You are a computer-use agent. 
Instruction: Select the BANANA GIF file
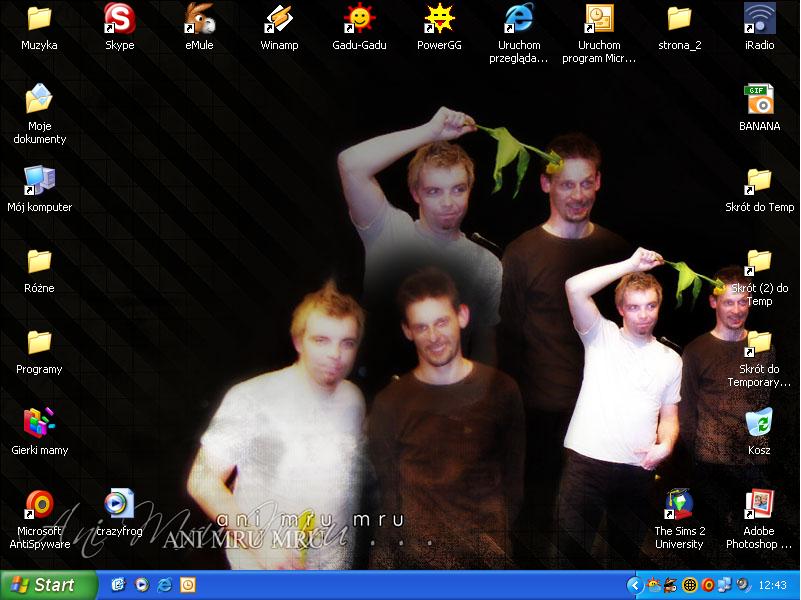pos(759,108)
